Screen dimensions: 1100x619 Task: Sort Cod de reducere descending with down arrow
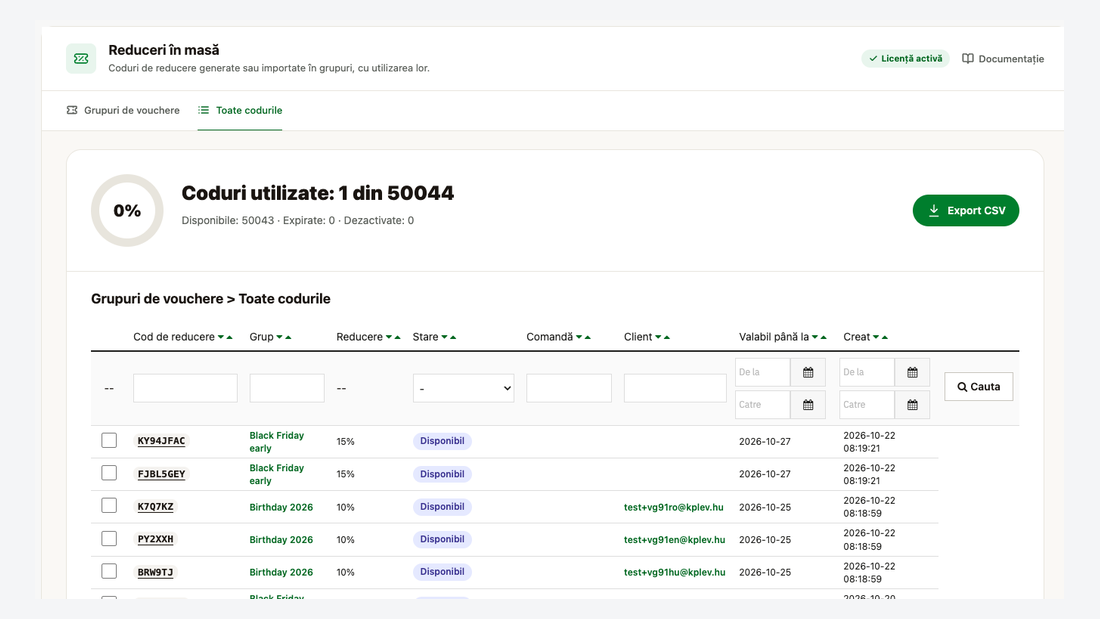221,338
